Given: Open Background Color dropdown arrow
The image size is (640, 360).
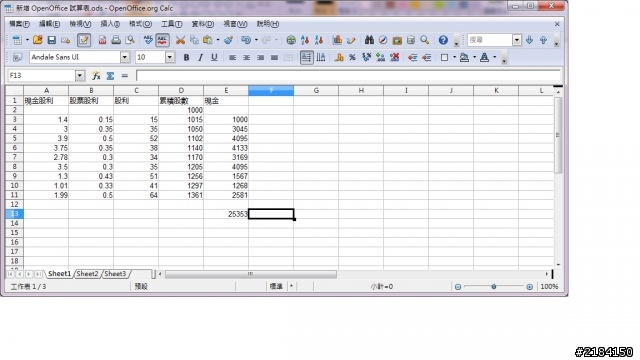Looking at the screenshot, I should tap(474, 58).
